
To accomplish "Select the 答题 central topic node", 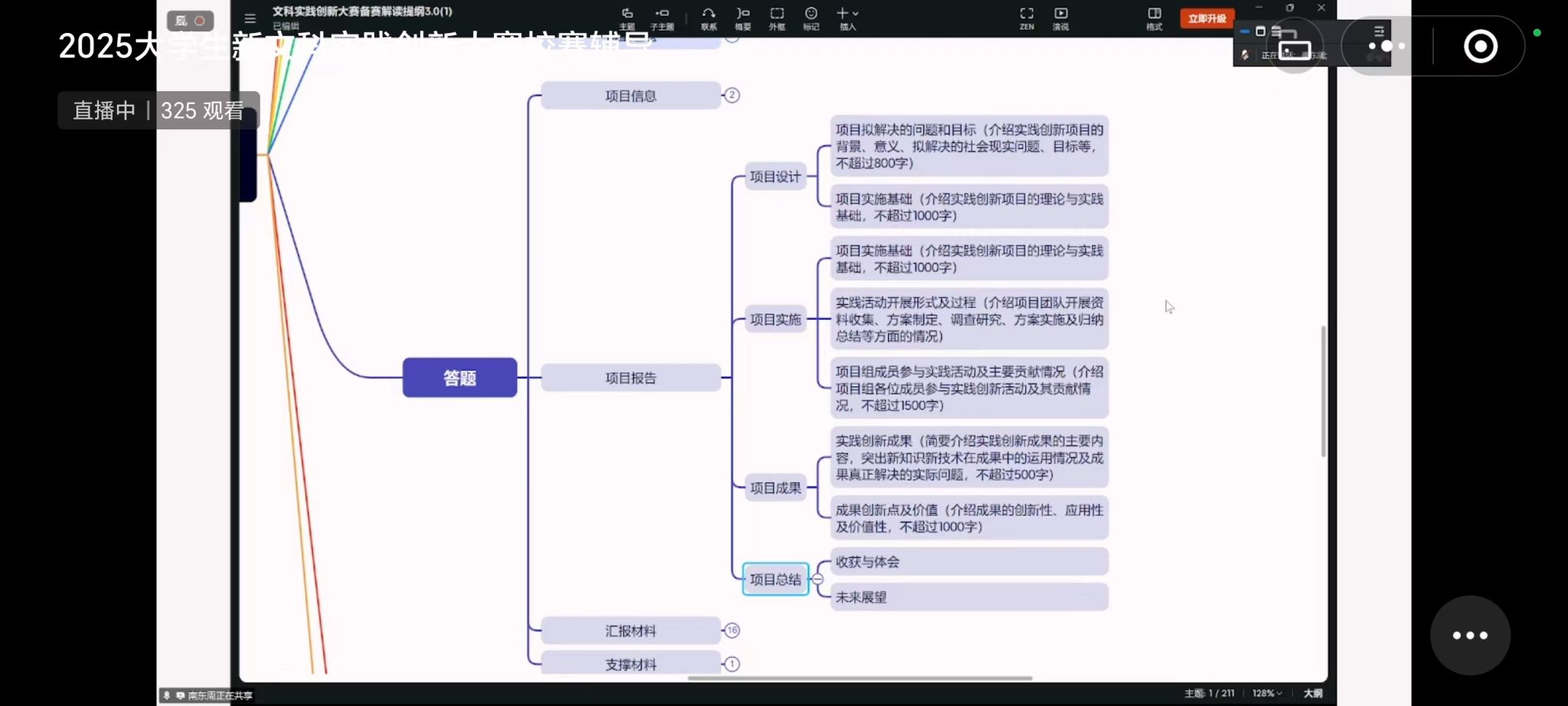I will point(459,378).
